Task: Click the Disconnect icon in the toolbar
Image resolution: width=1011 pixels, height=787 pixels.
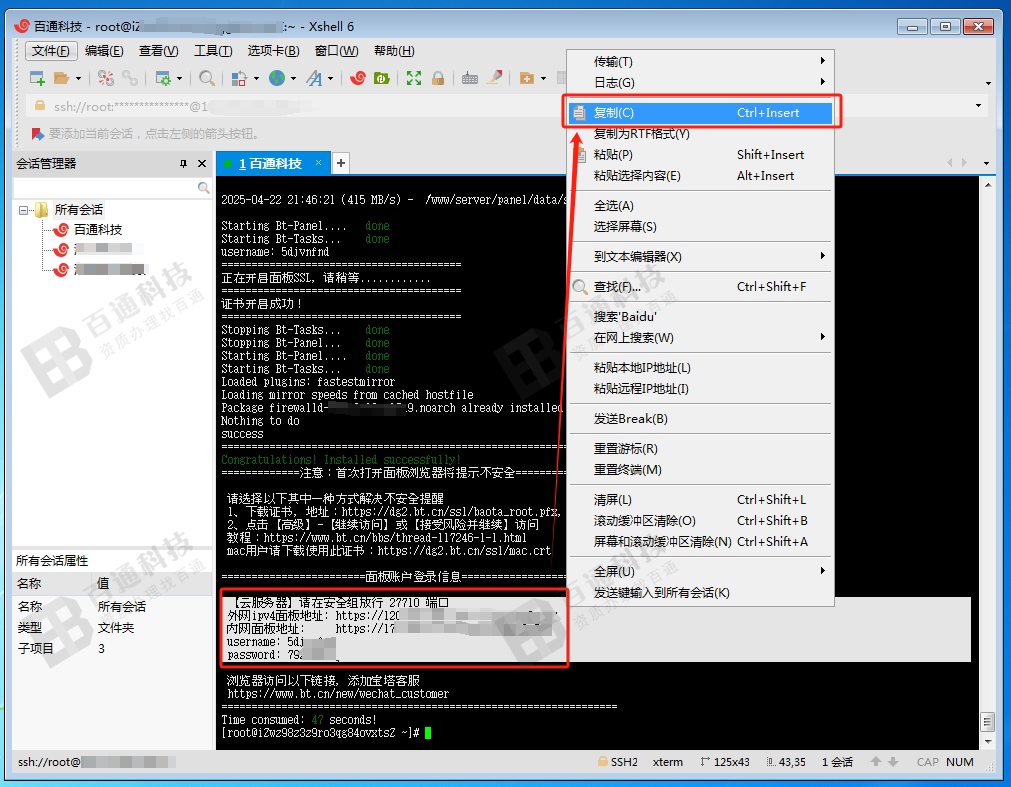Action: (x=106, y=78)
